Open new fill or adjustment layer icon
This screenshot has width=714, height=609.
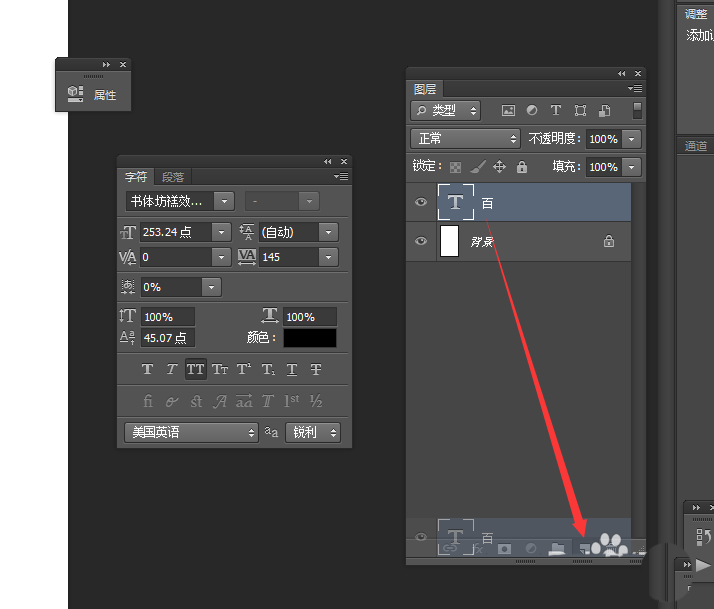pyautogui.click(x=530, y=548)
